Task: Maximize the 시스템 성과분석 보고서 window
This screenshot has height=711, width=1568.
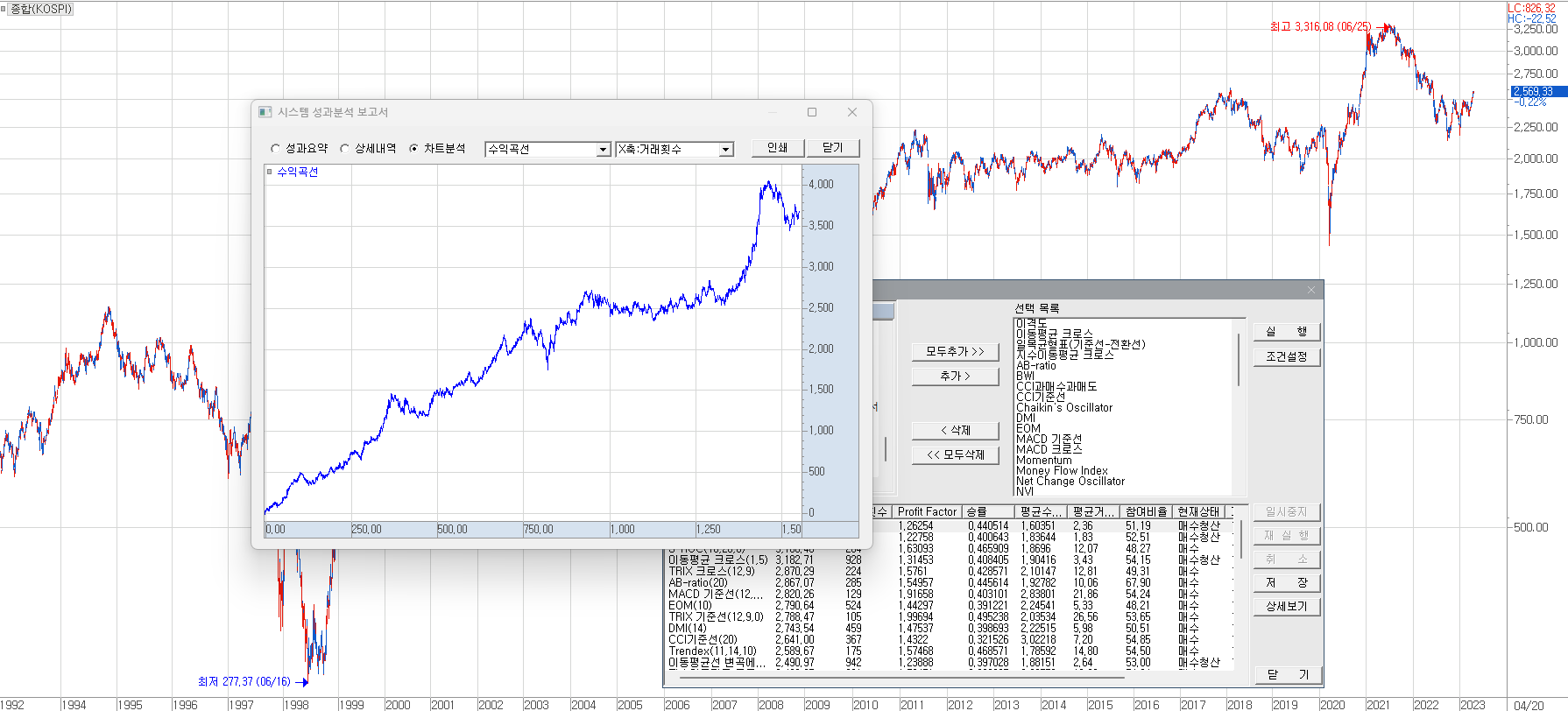Action: tap(812, 112)
